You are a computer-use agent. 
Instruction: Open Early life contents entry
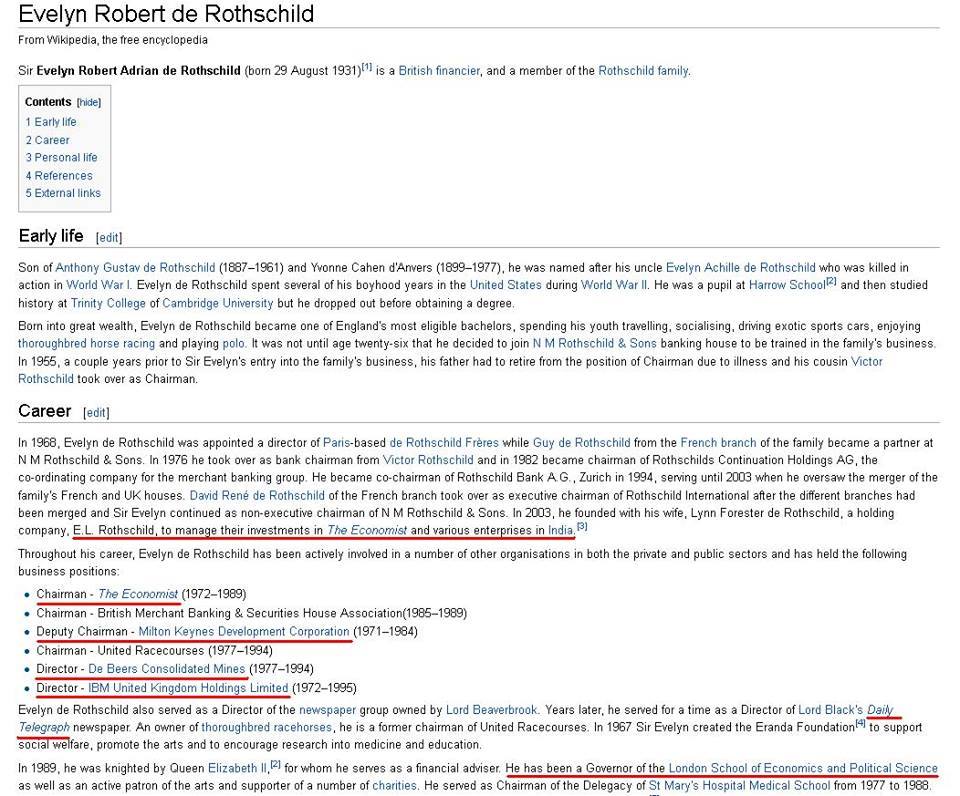(51, 122)
